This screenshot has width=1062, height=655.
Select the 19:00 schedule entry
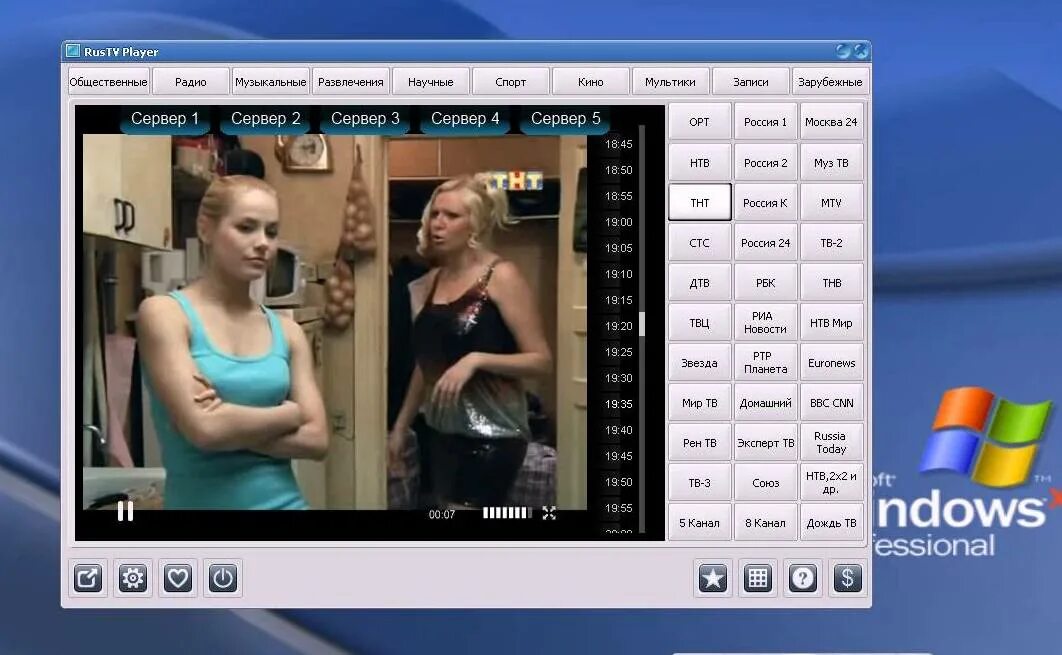pos(618,222)
